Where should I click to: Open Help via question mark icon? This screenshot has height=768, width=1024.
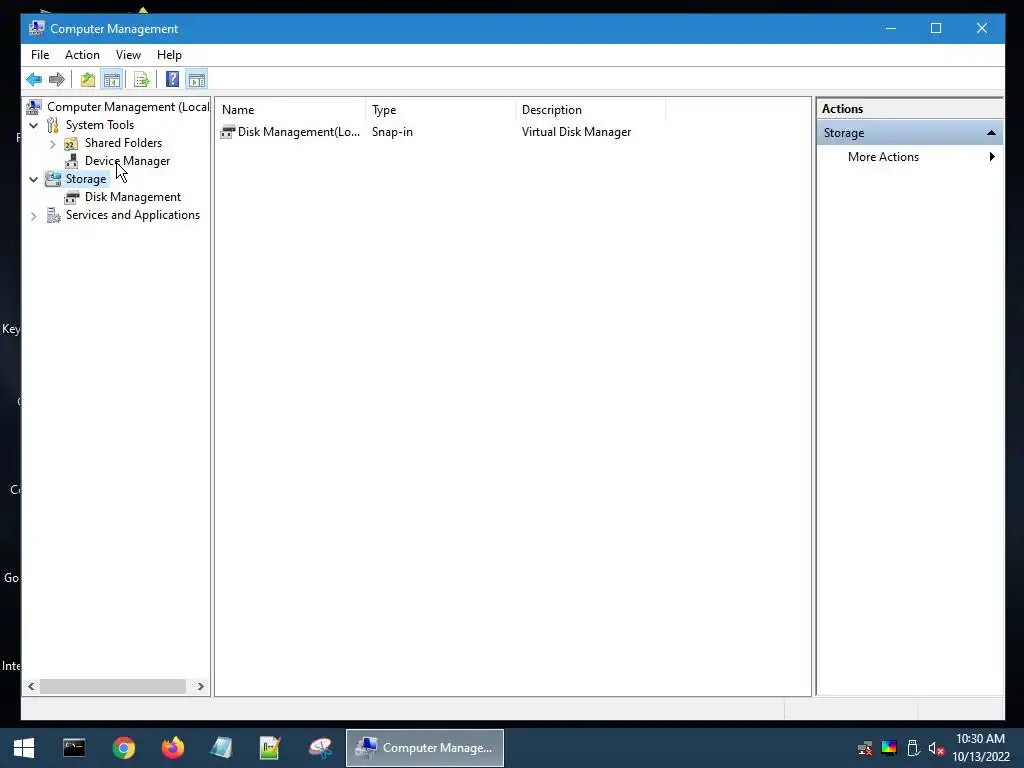tap(172, 80)
